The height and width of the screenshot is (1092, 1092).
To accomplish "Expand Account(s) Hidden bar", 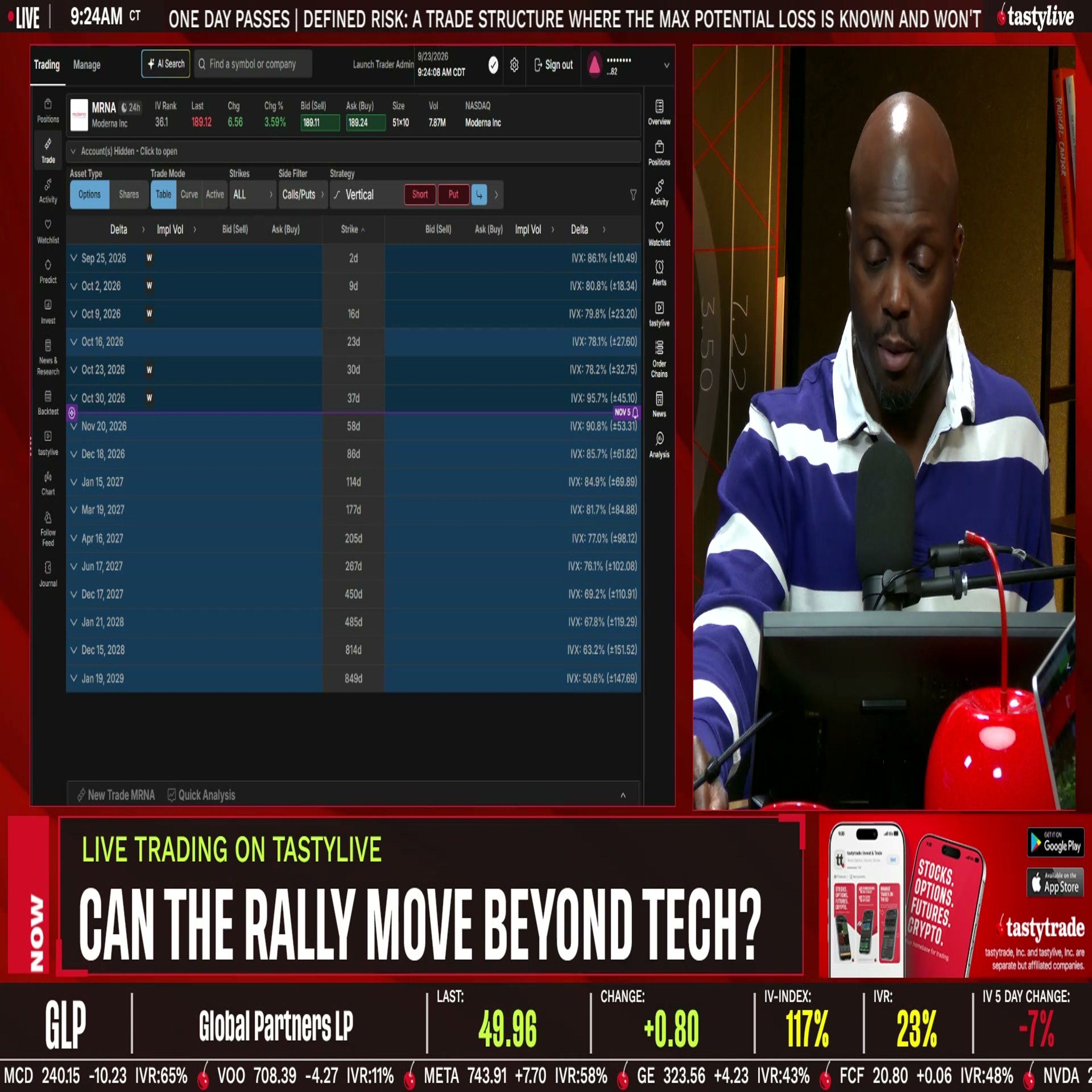I will 353,151.
